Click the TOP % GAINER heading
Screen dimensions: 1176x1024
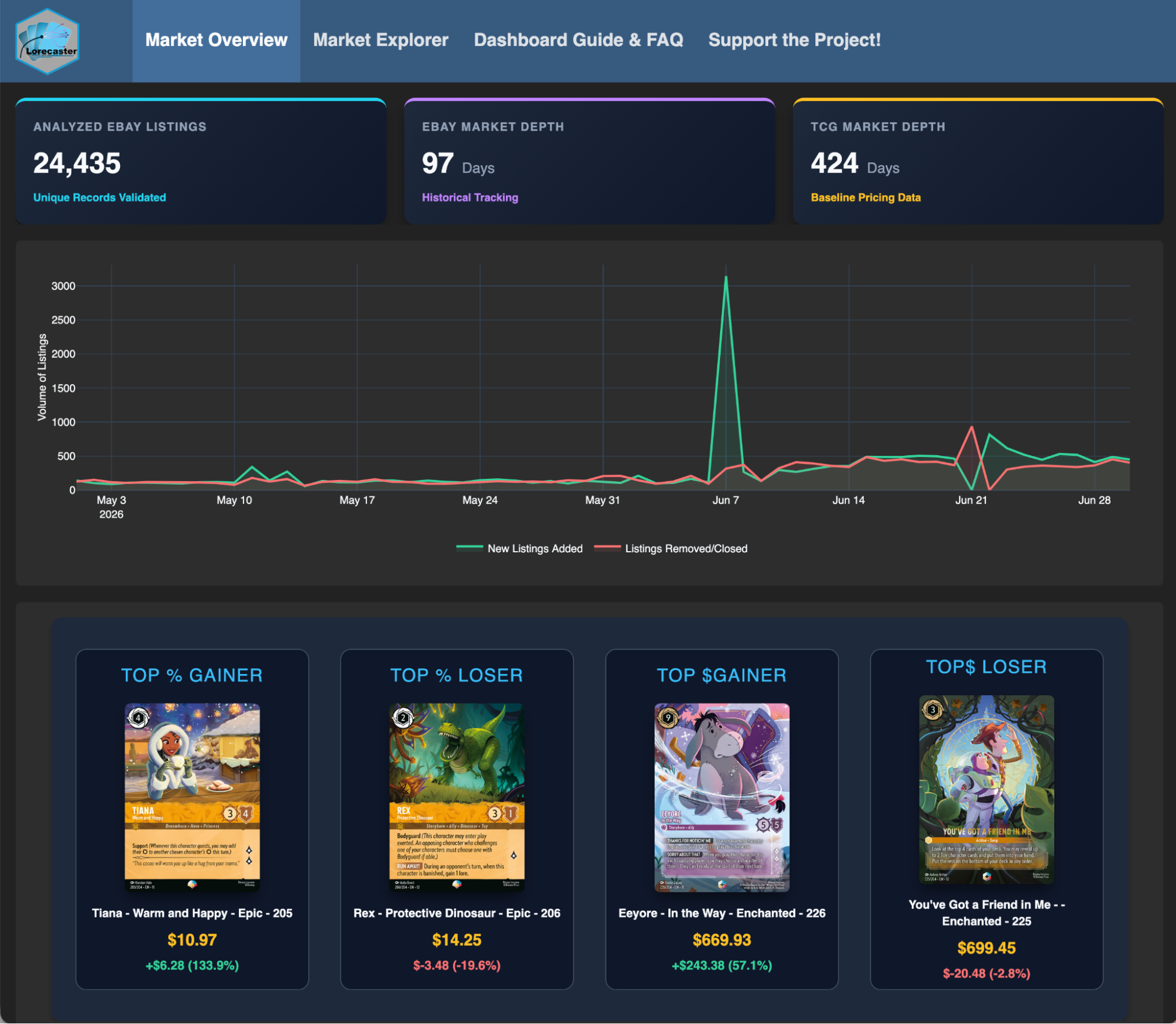[192, 675]
